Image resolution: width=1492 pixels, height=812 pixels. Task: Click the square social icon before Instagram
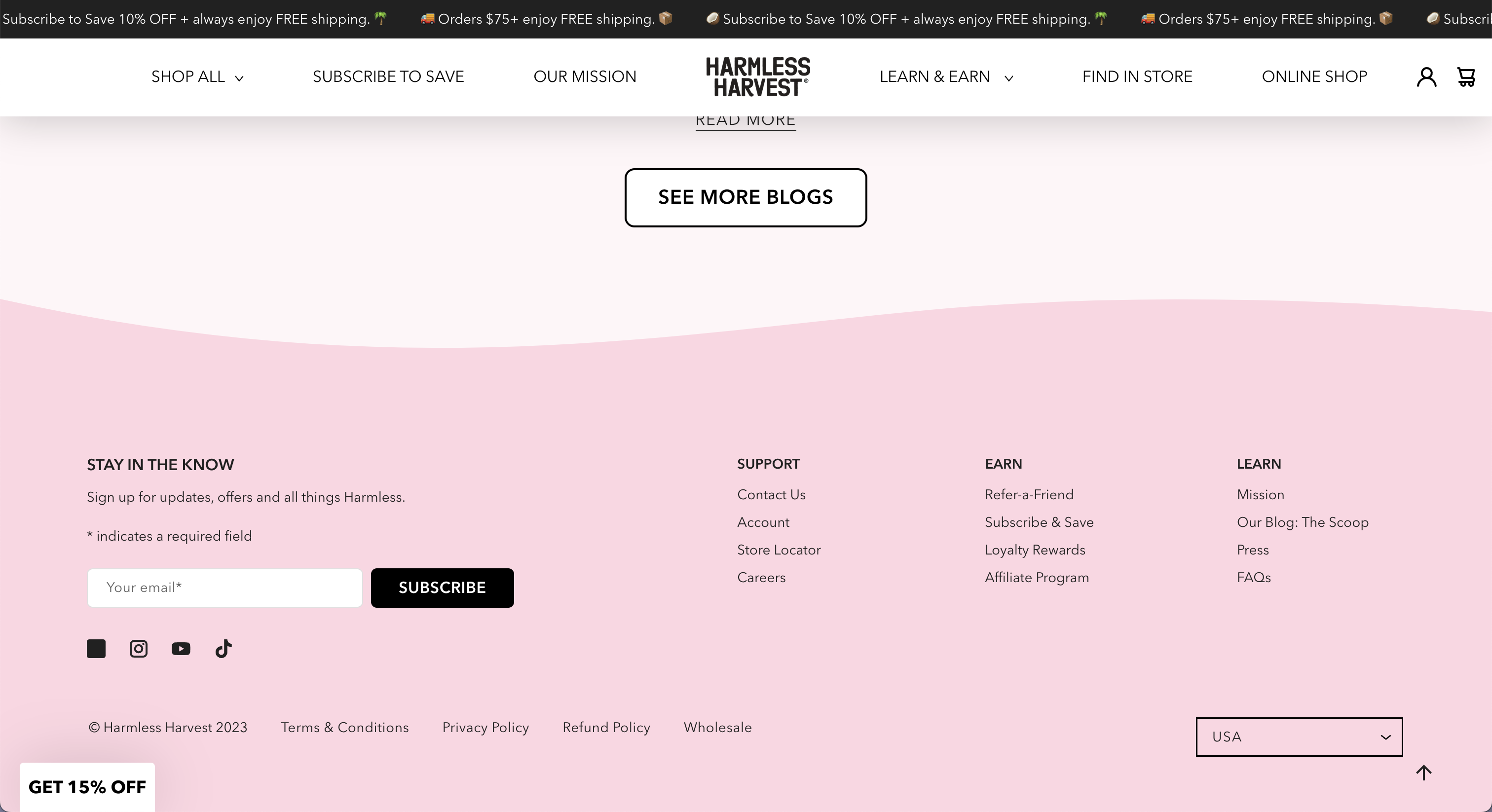click(x=96, y=649)
